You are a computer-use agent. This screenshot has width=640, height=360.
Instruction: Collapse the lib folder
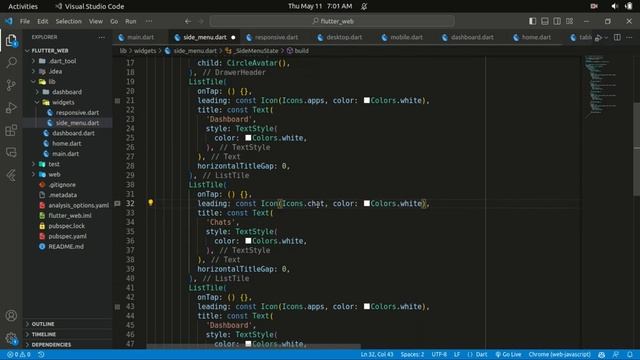(x=33, y=82)
